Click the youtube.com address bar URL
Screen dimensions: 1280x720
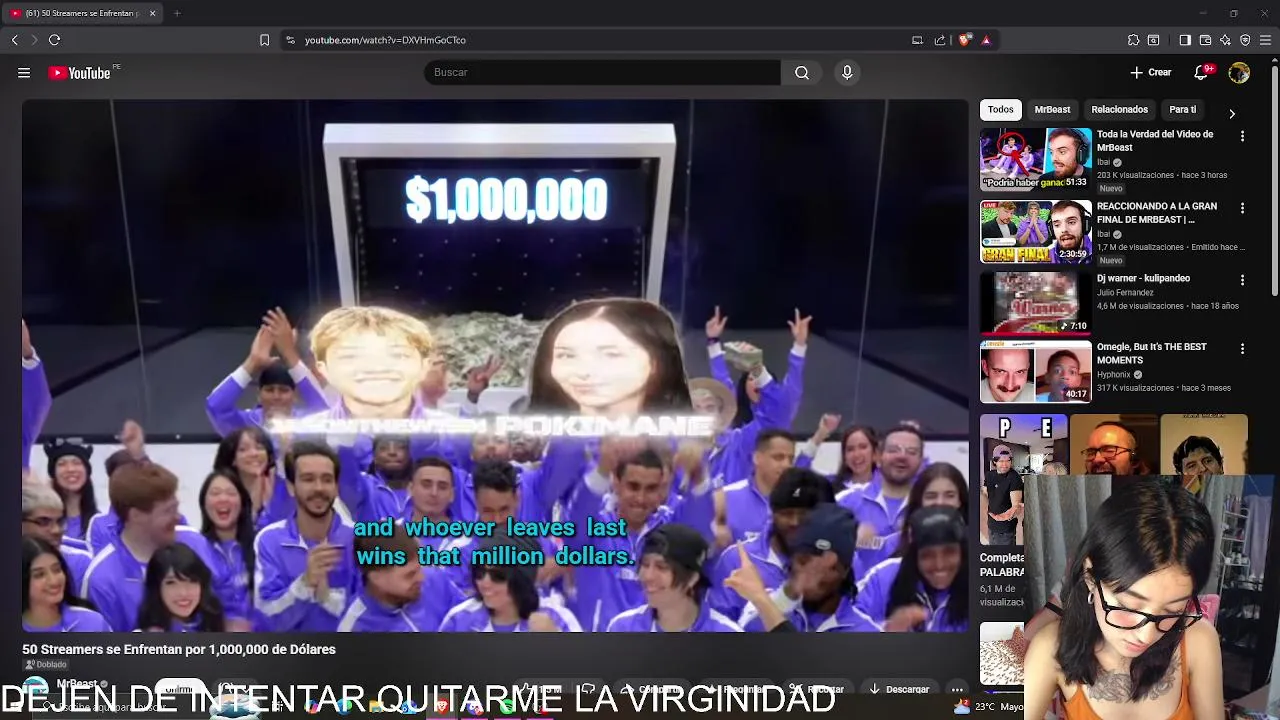tap(385, 40)
